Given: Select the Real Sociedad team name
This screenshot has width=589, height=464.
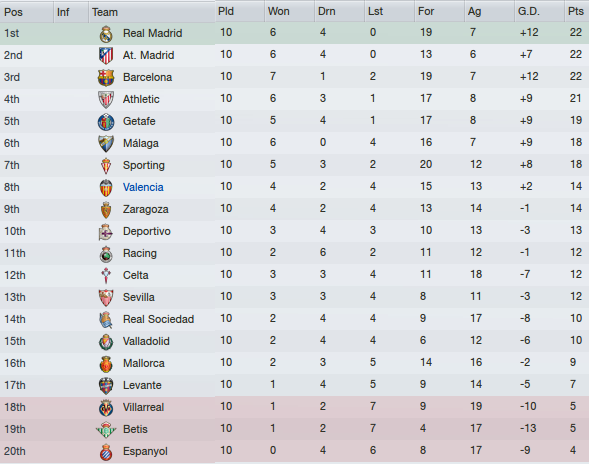Looking at the screenshot, I should pos(159,319).
